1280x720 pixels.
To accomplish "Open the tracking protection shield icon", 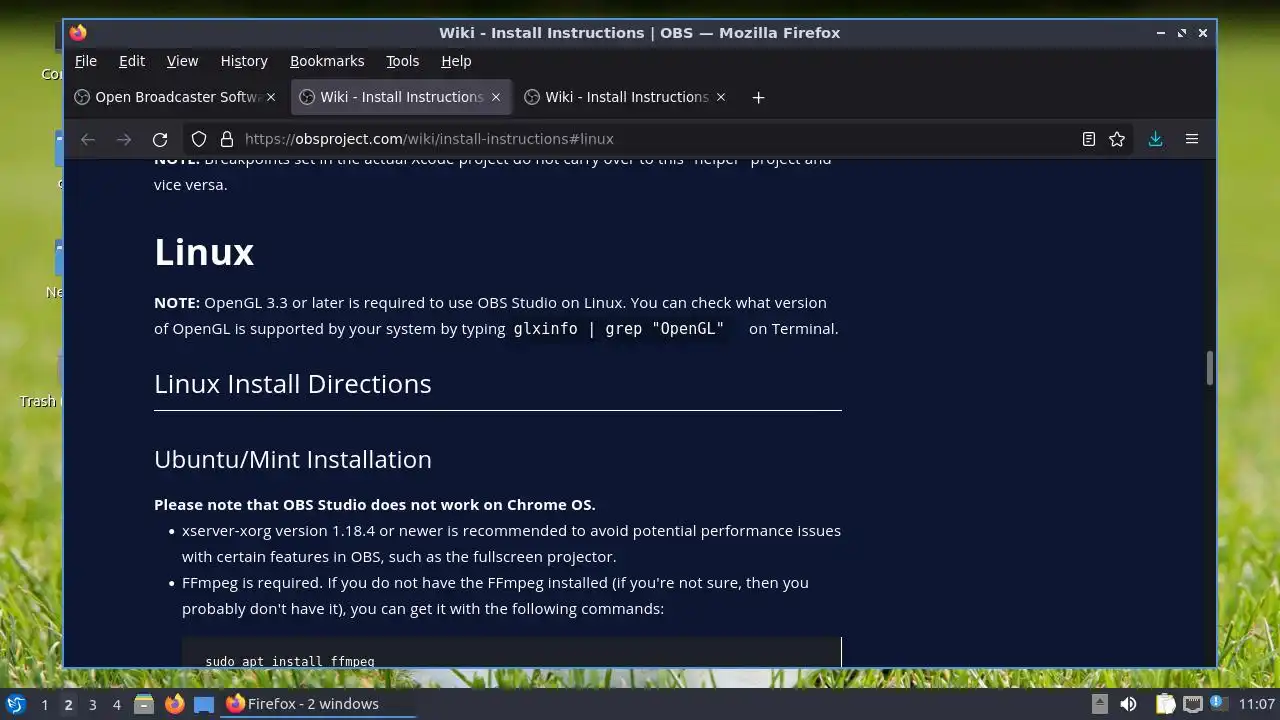I will [199, 139].
